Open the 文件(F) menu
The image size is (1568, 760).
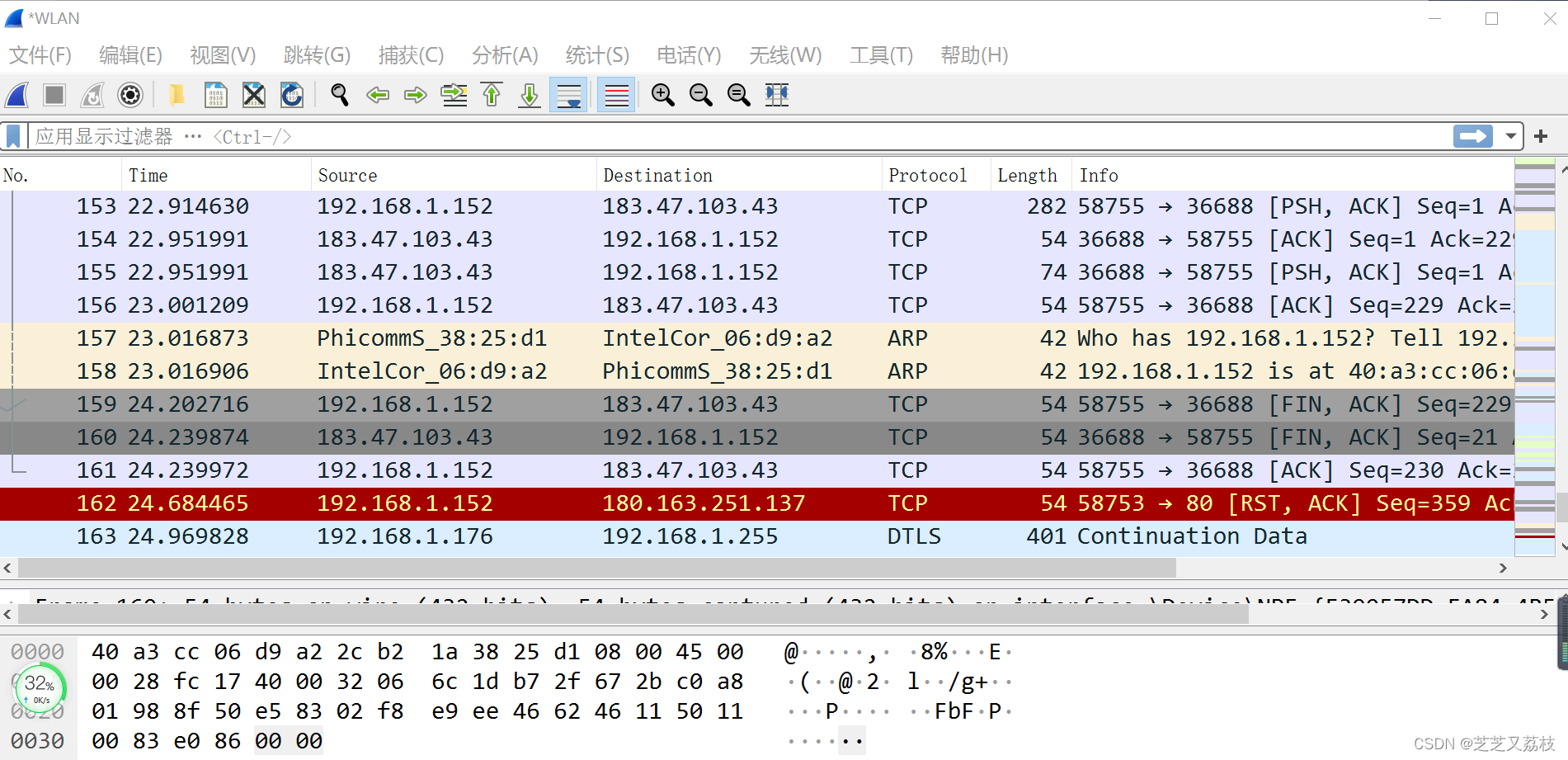point(40,55)
